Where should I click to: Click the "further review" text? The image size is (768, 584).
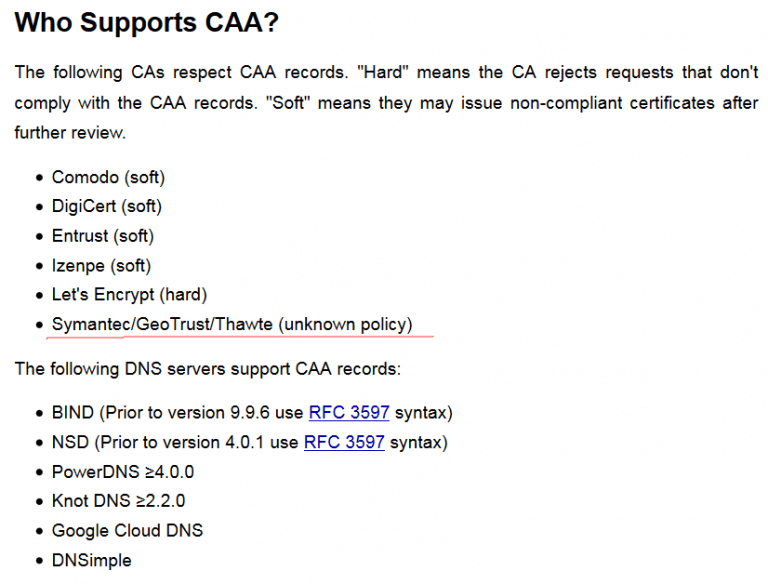(x=70, y=132)
